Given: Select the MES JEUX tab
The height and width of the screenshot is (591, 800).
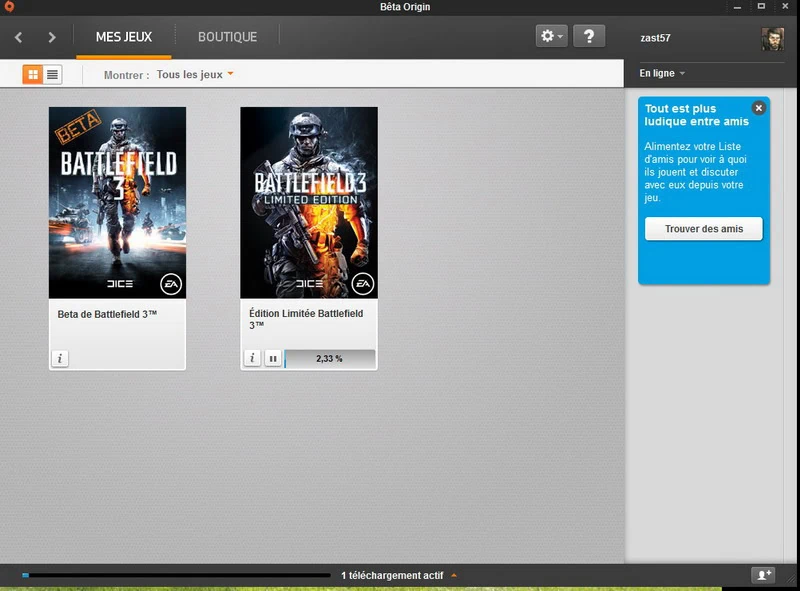Looking at the screenshot, I should point(124,37).
